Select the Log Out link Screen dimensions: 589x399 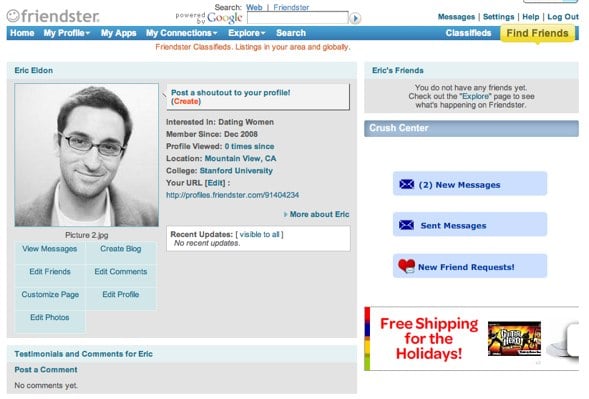pyautogui.click(x=563, y=17)
